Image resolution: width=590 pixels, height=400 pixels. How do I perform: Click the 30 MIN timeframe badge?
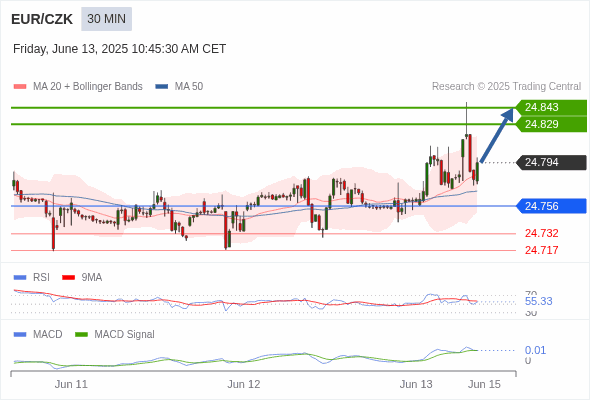[x=106, y=19]
